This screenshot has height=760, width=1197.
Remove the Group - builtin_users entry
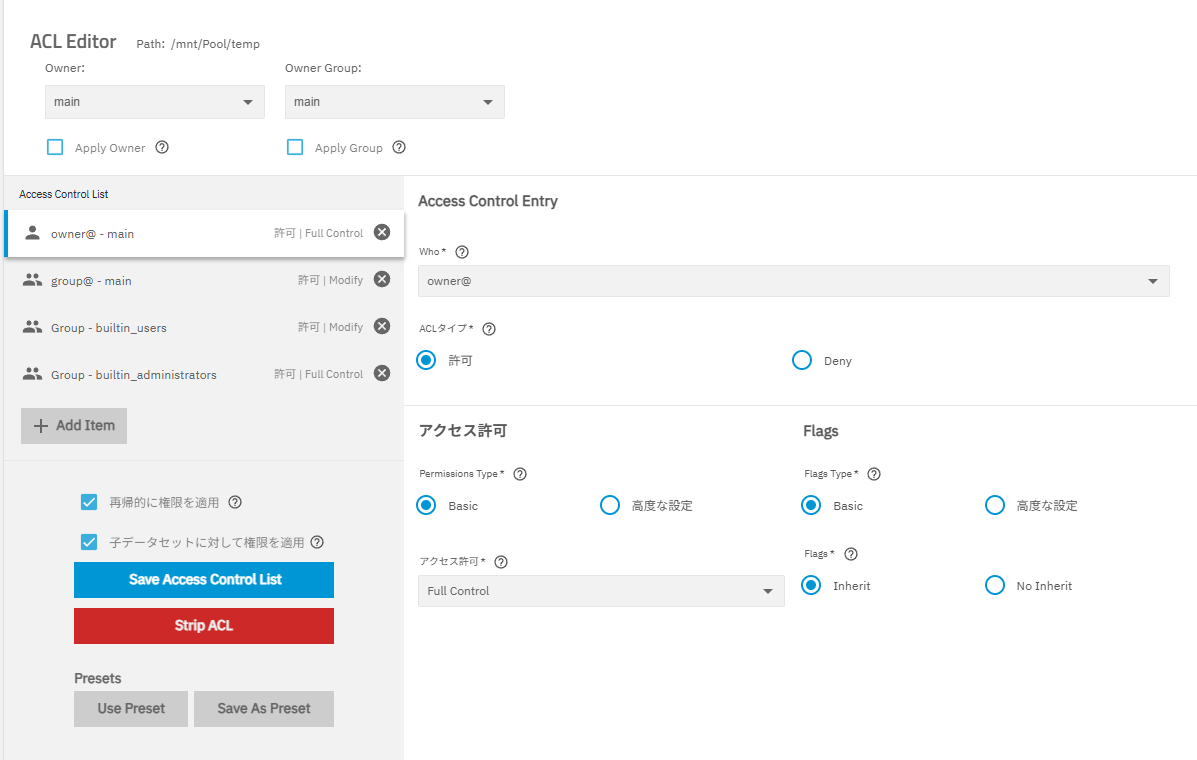click(x=382, y=326)
